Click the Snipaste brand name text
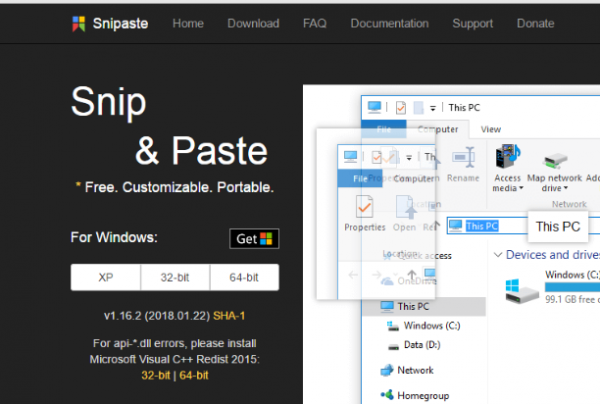Viewport: 600px width, 404px height. click(x=120, y=24)
